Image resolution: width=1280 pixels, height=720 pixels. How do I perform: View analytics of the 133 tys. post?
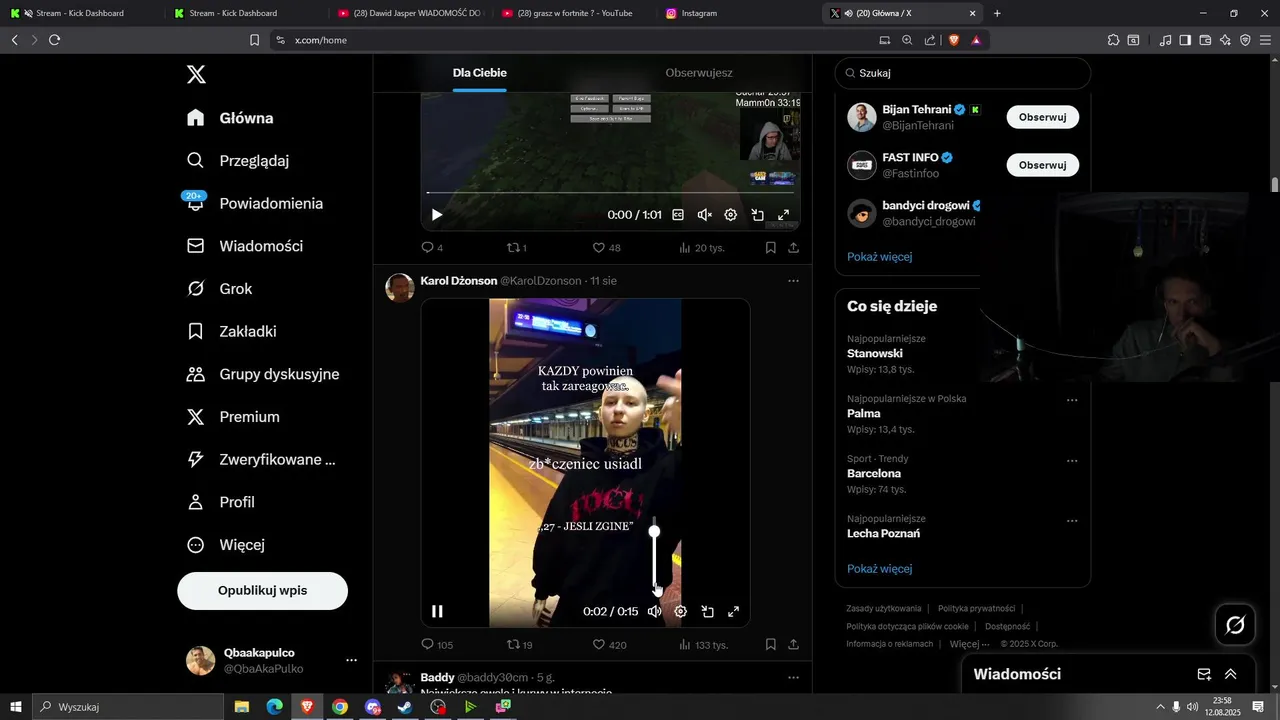click(x=703, y=645)
